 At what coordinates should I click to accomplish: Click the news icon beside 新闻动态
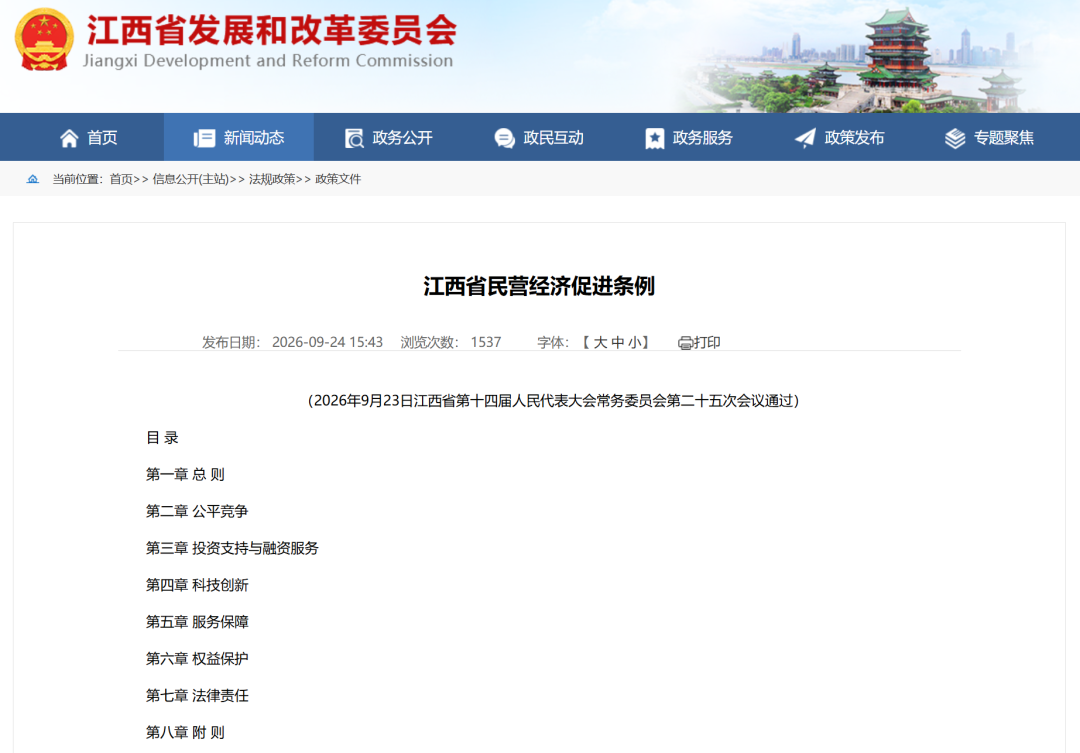(204, 138)
